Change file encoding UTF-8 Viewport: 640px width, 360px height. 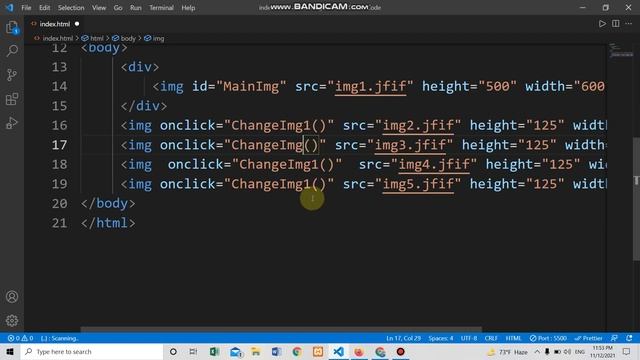click(x=469, y=338)
